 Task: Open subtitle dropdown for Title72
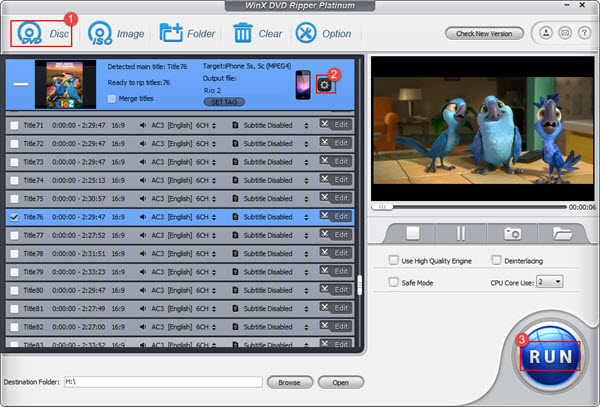[x=306, y=144]
